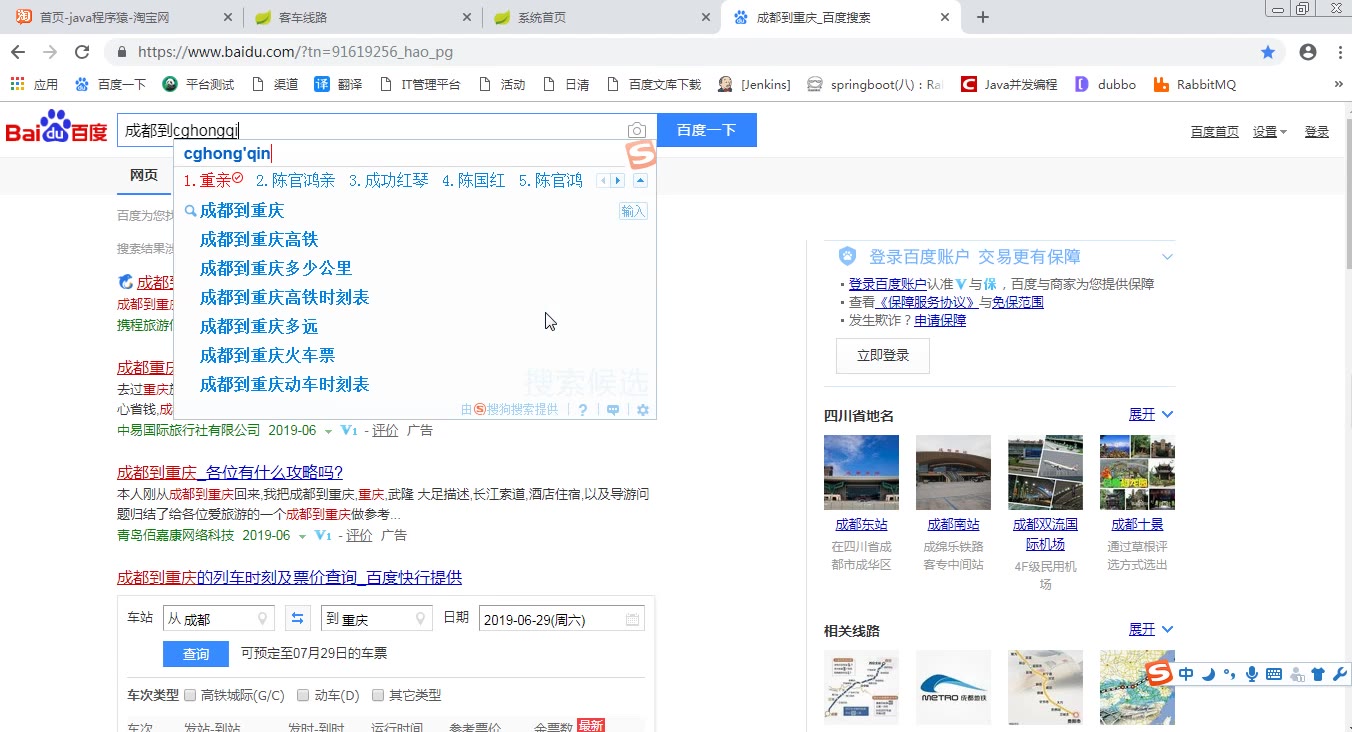
Task: Expand the 四川省地名 展开 section
Action: [x=1150, y=415]
